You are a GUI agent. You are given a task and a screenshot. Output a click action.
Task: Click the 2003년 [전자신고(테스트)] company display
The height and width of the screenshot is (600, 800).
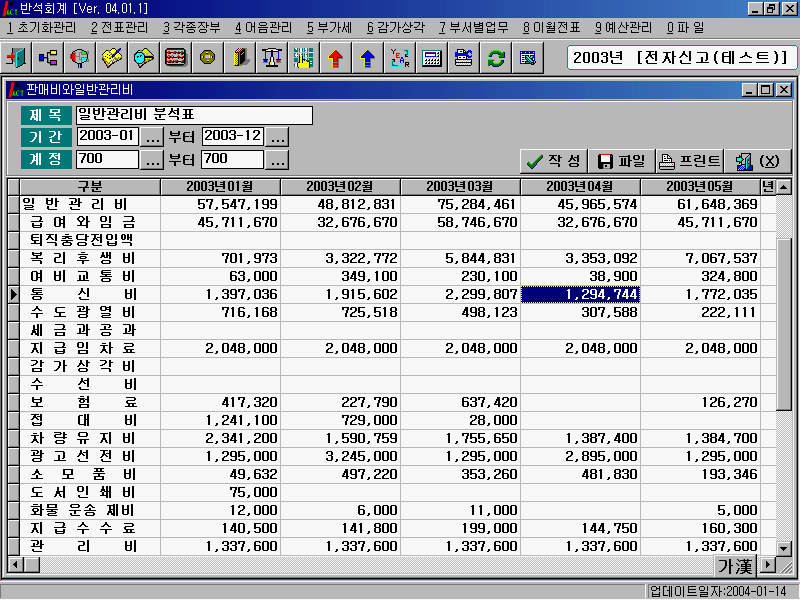click(x=681, y=58)
